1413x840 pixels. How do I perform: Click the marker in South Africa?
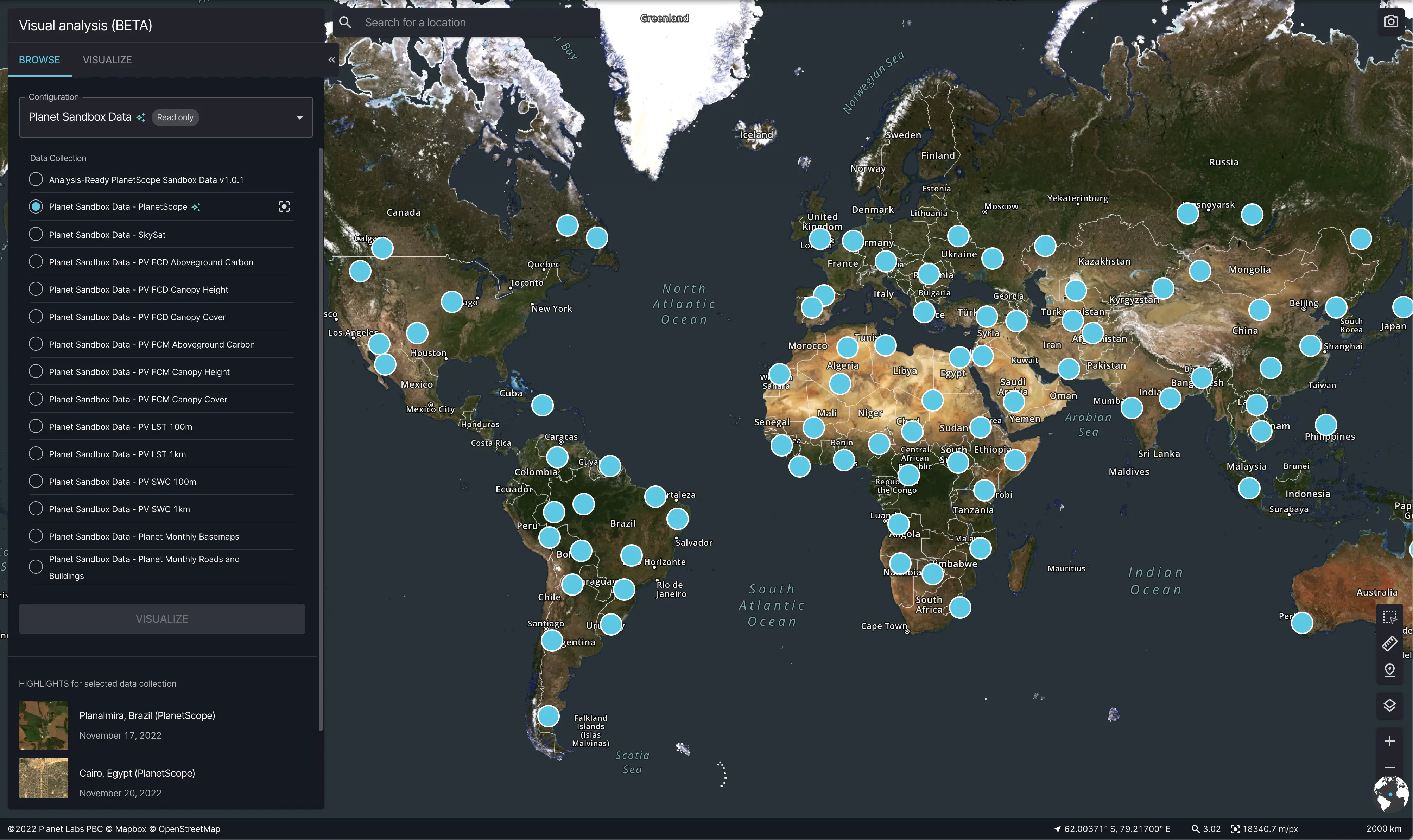[x=959, y=607]
